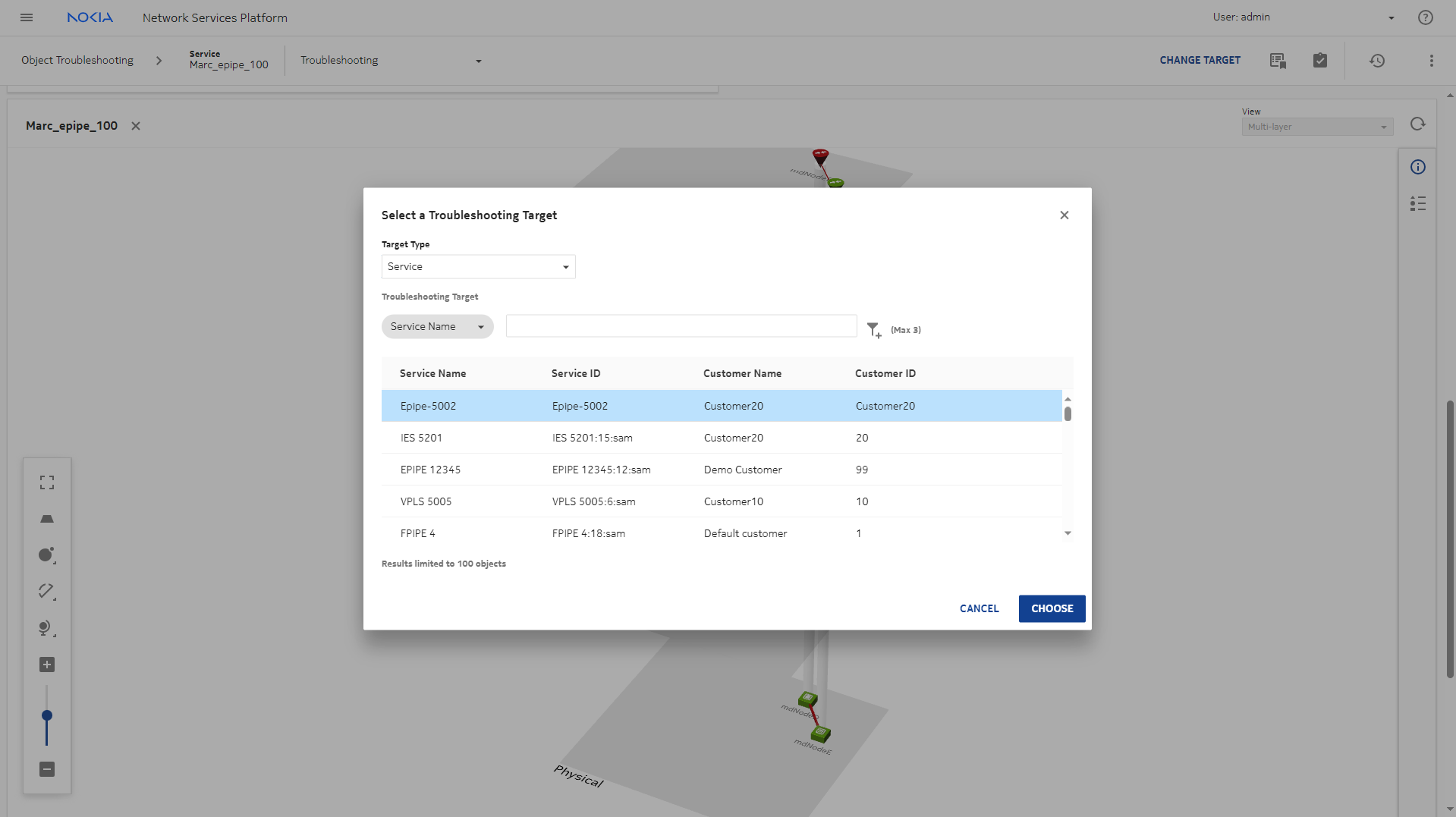Open the Service Name filter dropdown
The height and width of the screenshot is (817, 1456).
click(x=437, y=327)
